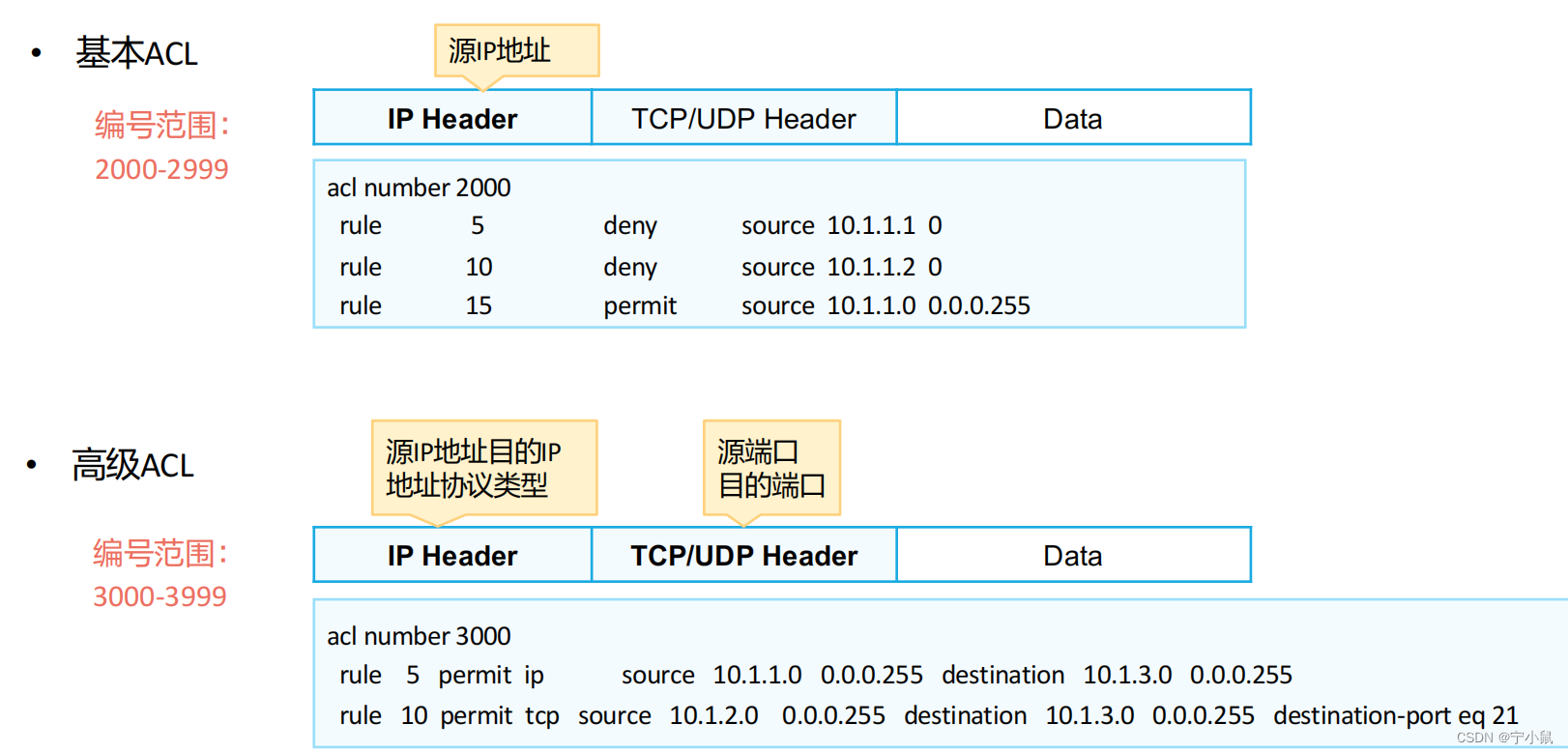Click Data cell in basic ACL packet diagram
This screenshot has width=1568, height=753.
tap(1073, 118)
